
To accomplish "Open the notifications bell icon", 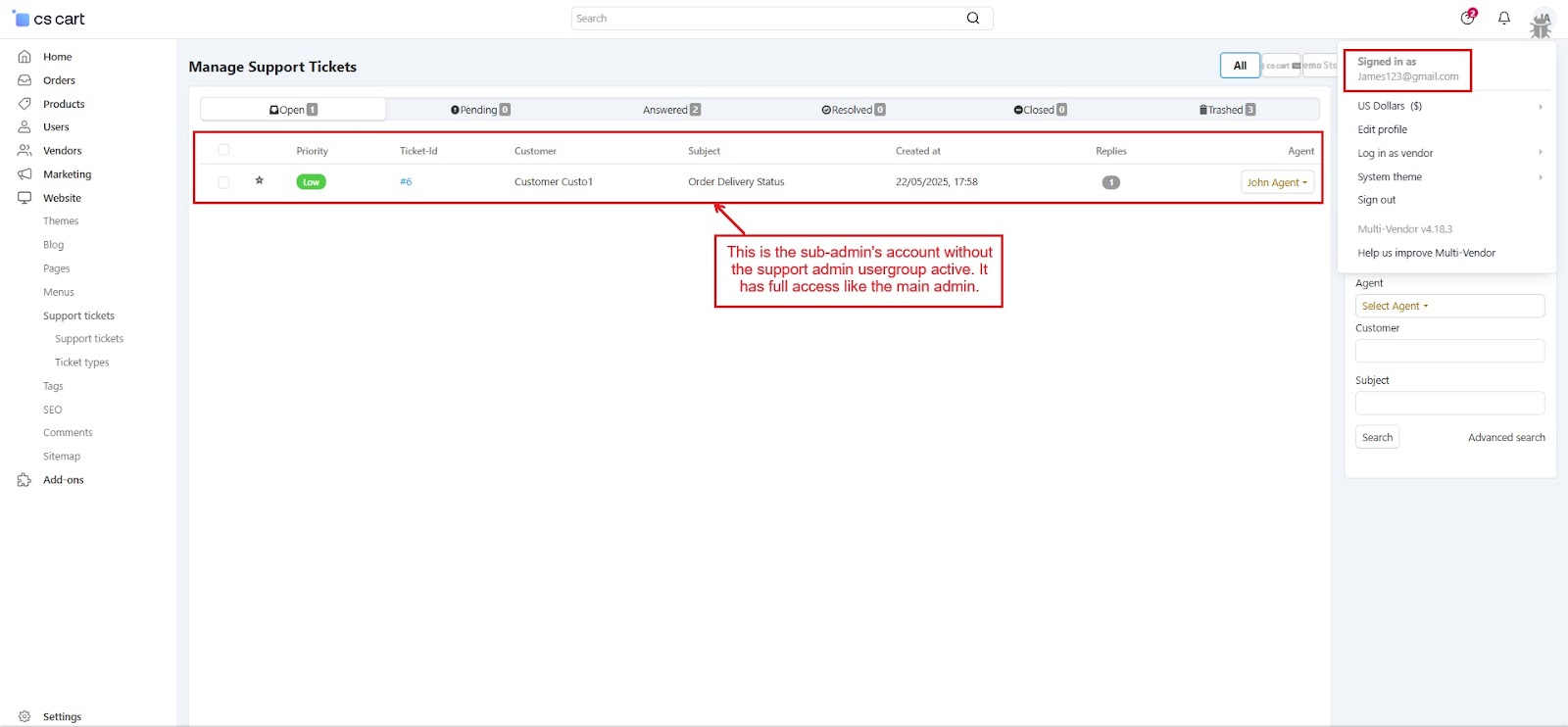I will (x=1504, y=18).
